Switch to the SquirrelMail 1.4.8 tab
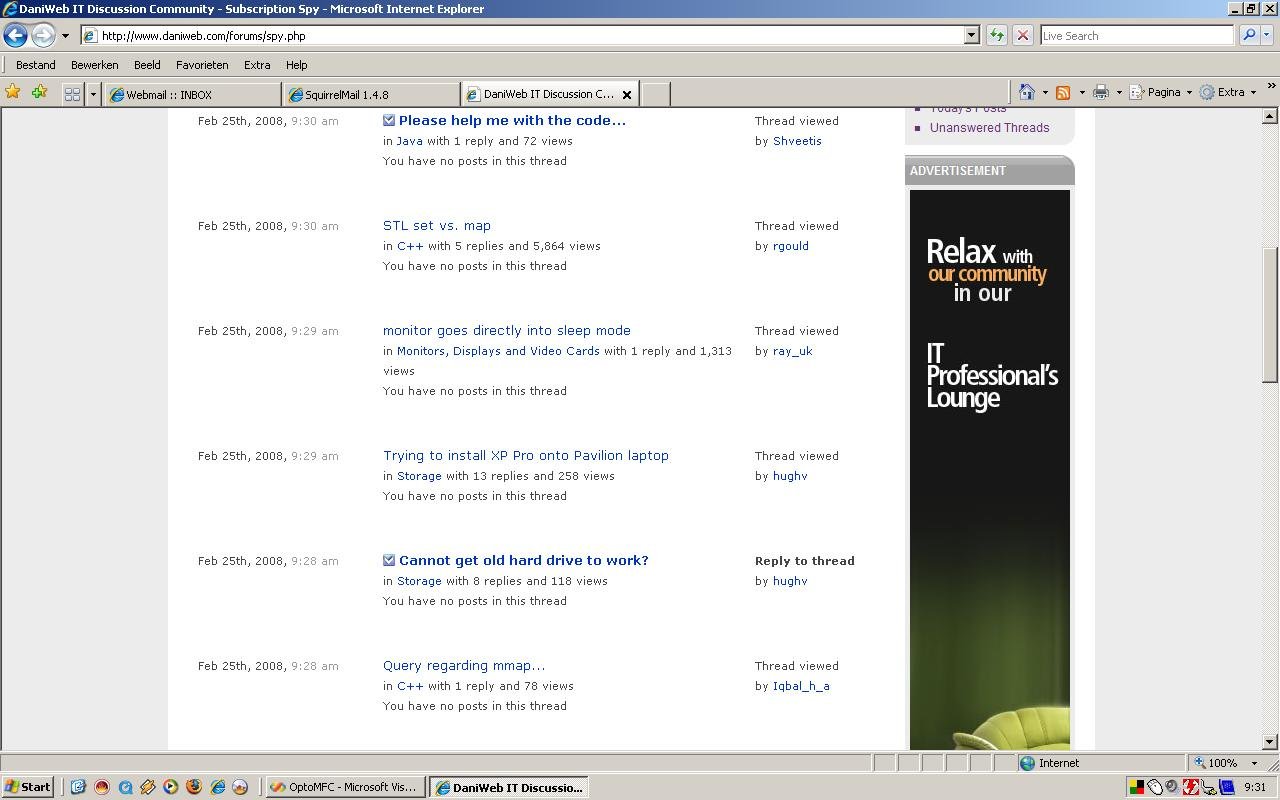 (x=372, y=95)
